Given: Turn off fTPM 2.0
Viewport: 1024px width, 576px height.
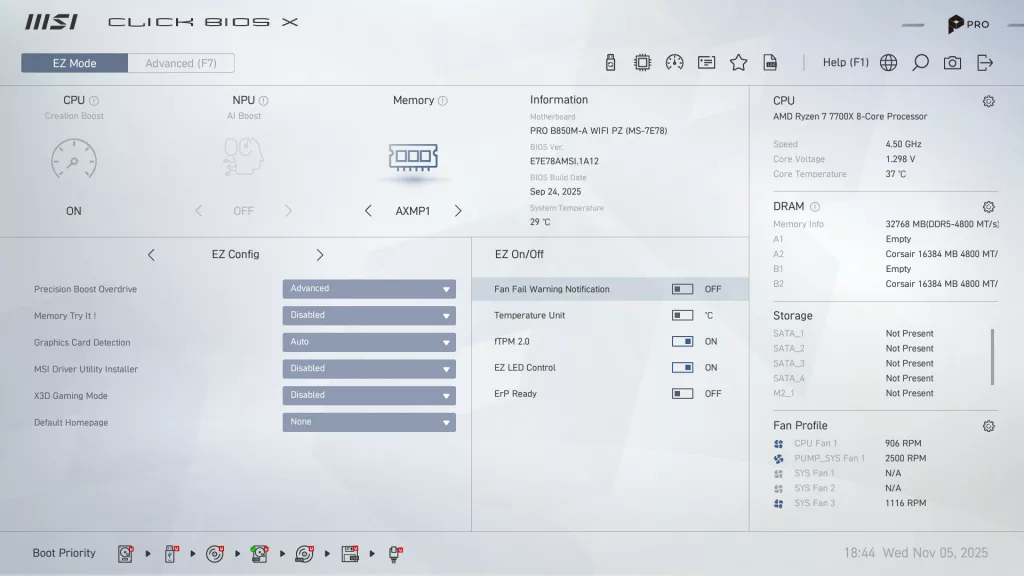Looking at the screenshot, I should 683,341.
